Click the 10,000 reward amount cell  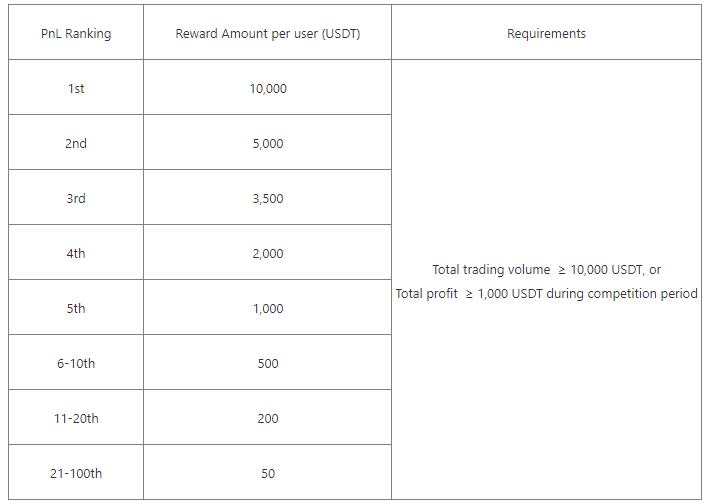[x=268, y=89]
